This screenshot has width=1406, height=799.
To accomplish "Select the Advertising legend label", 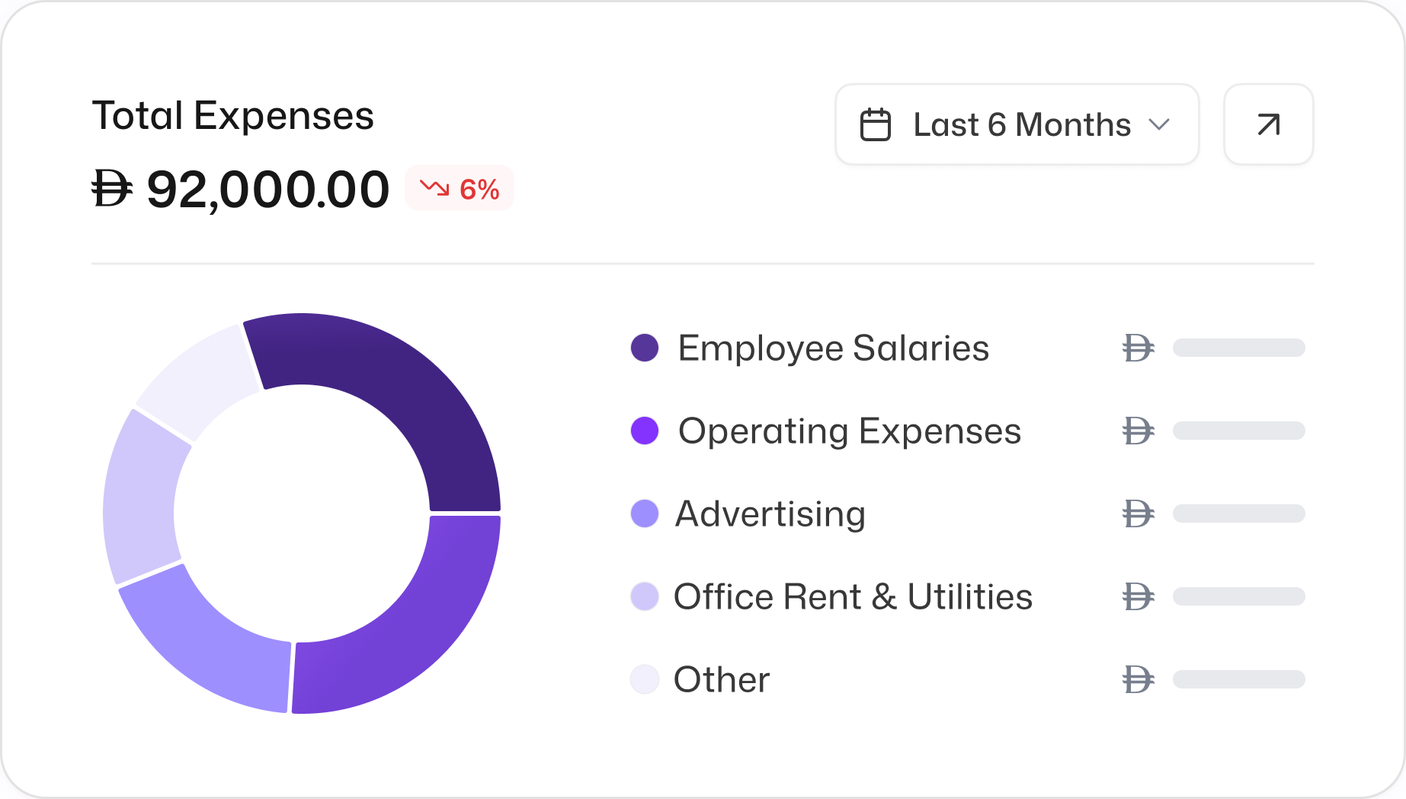I will pos(770,514).
